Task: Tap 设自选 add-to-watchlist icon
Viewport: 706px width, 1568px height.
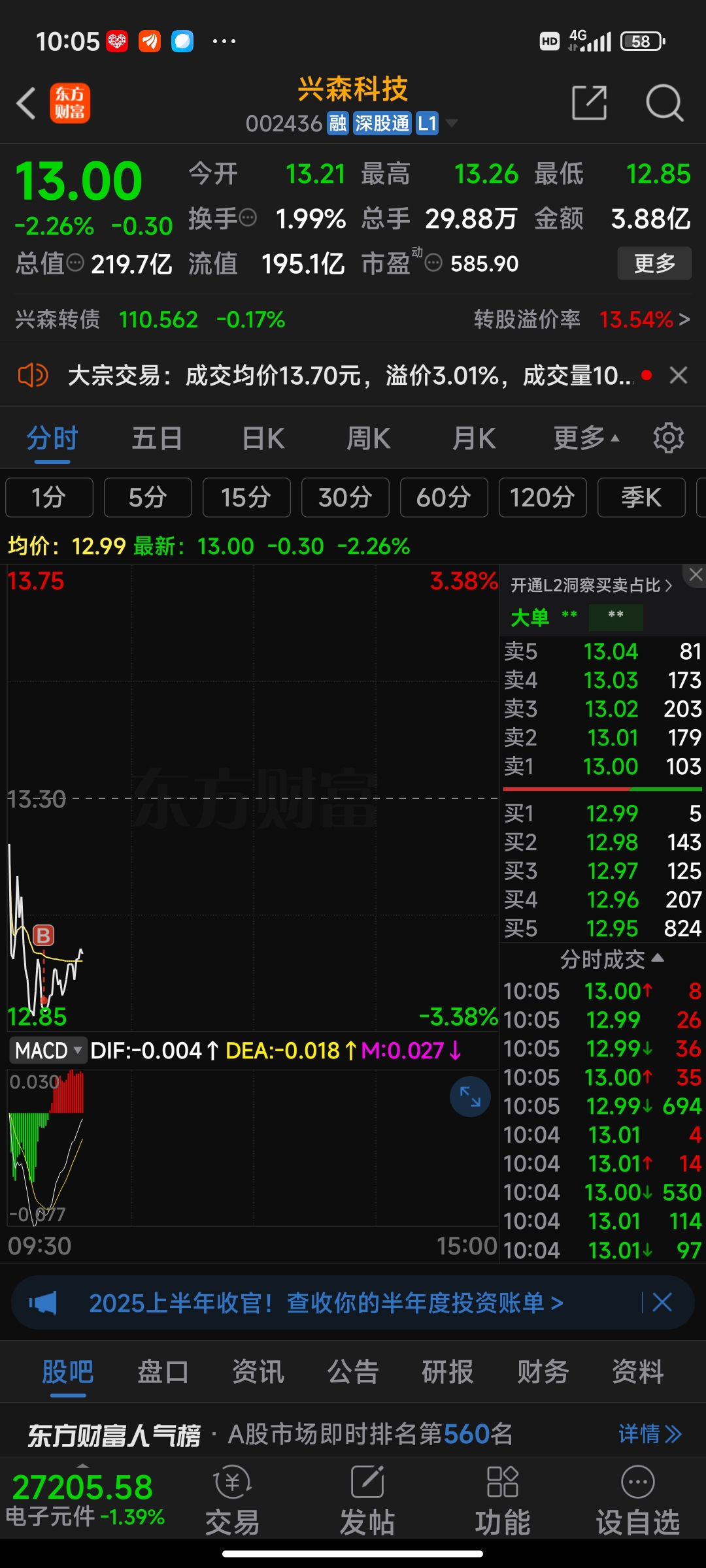Action: [x=638, y=1501]
